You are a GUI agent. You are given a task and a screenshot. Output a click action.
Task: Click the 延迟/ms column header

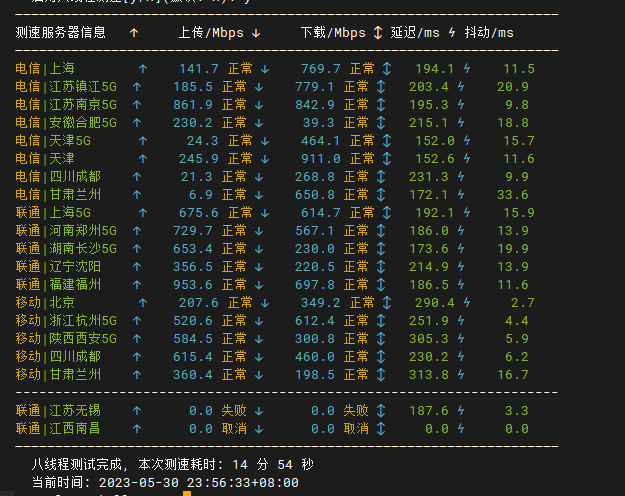pos(415,33)
